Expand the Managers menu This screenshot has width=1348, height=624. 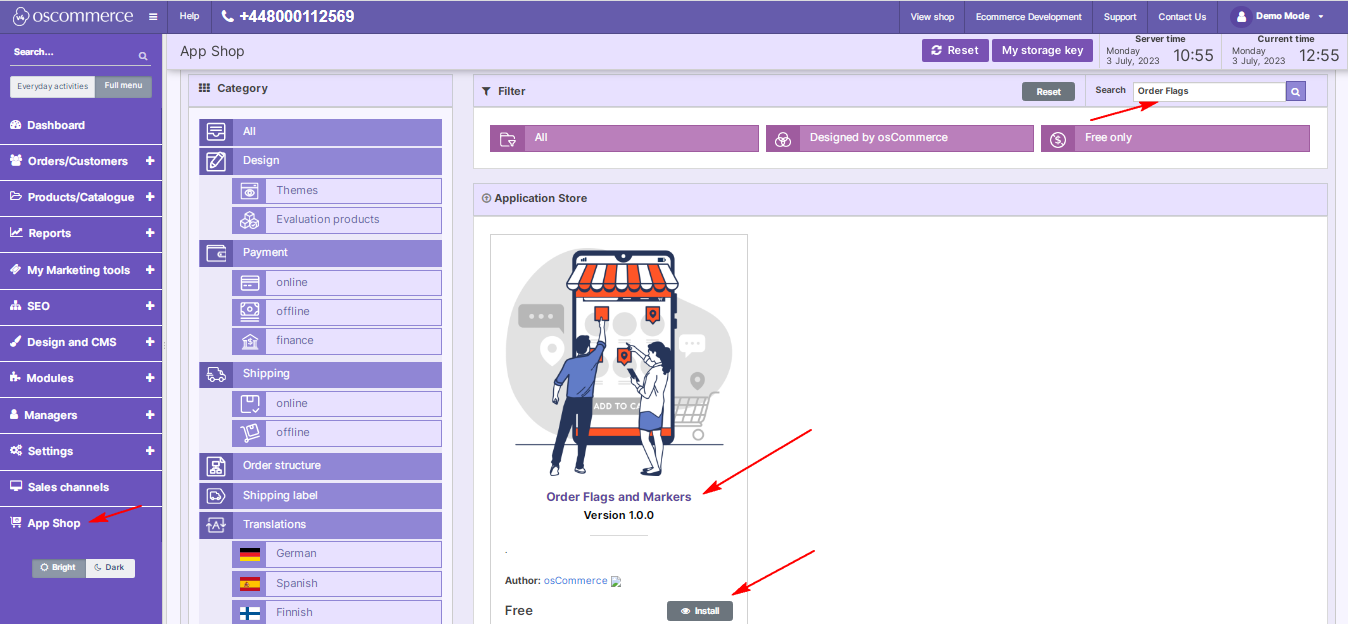click(150, 415)
